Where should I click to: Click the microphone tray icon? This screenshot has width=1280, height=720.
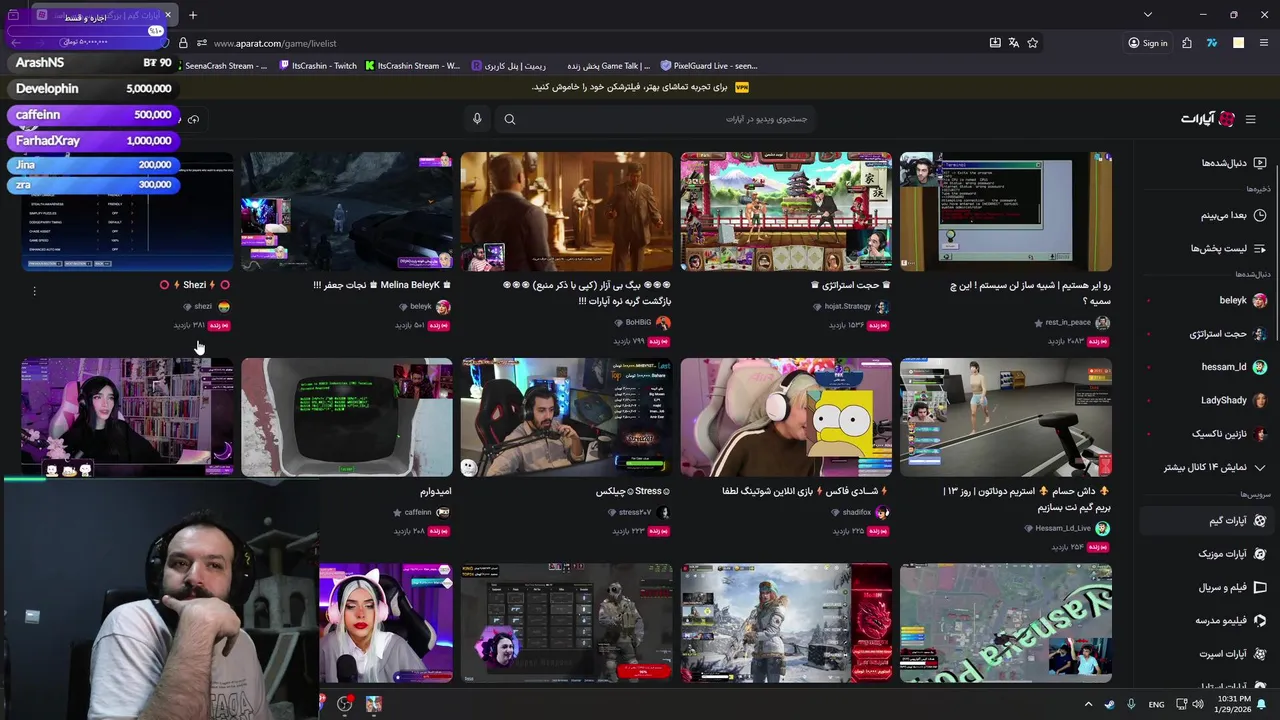(1131, 704)
